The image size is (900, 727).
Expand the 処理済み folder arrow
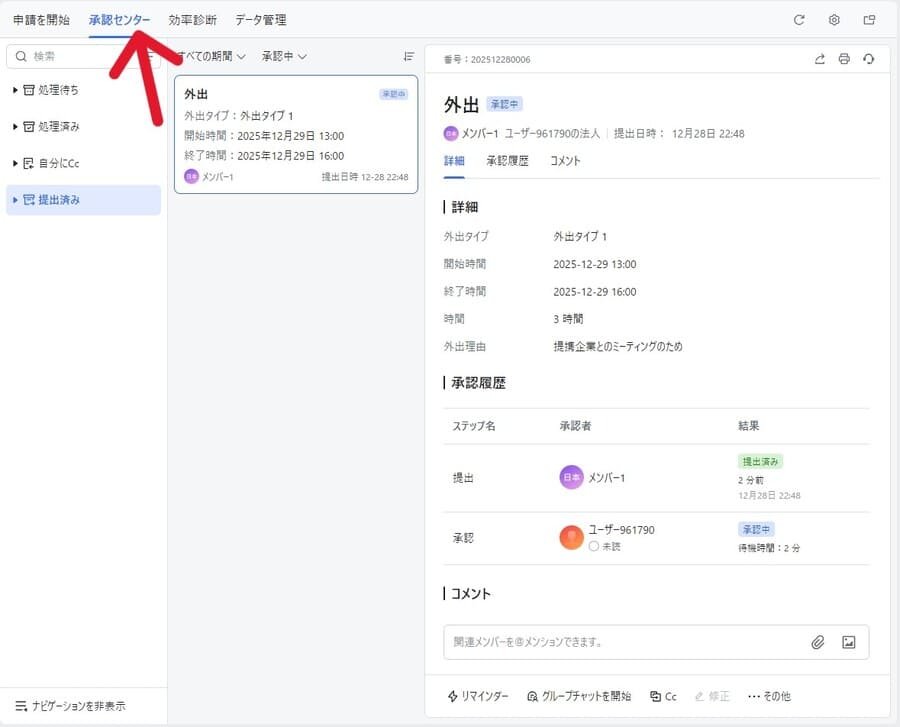pyautogui.click(x=16, y=127)
